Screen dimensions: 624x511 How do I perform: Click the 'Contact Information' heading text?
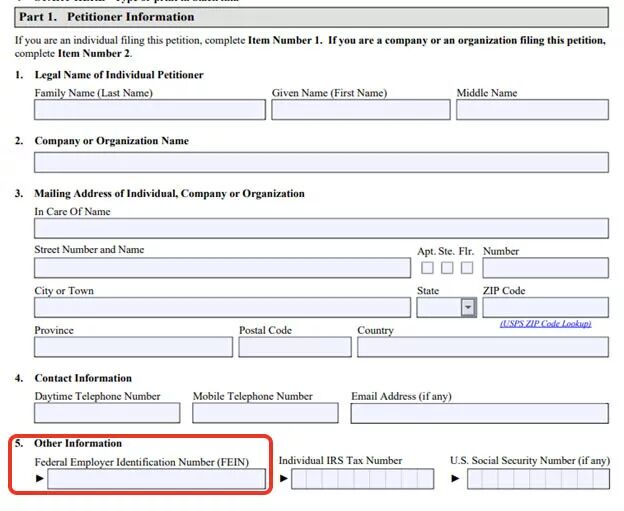[83, 378]
